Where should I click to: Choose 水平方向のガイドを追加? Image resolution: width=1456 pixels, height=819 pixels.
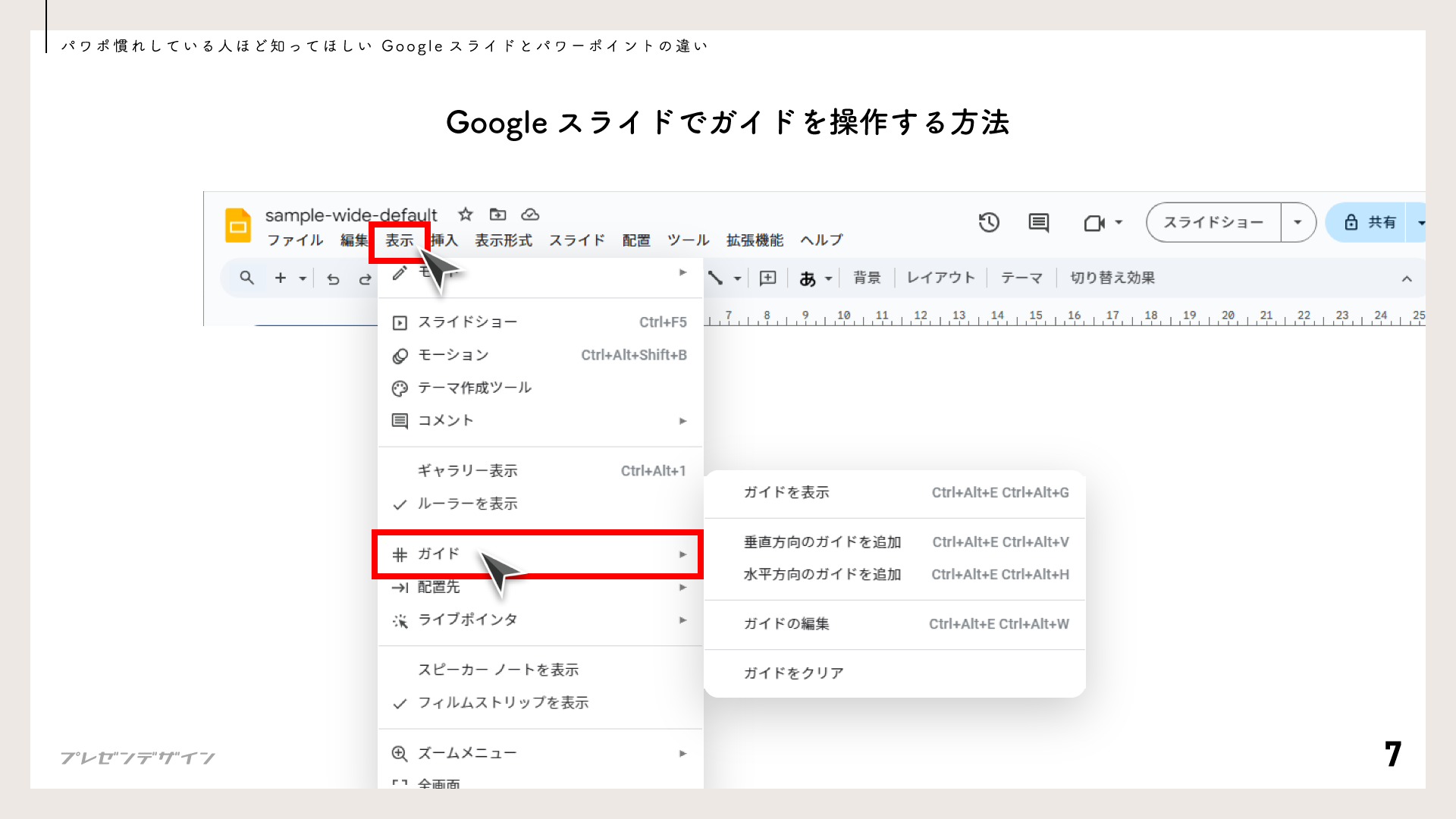895,575
